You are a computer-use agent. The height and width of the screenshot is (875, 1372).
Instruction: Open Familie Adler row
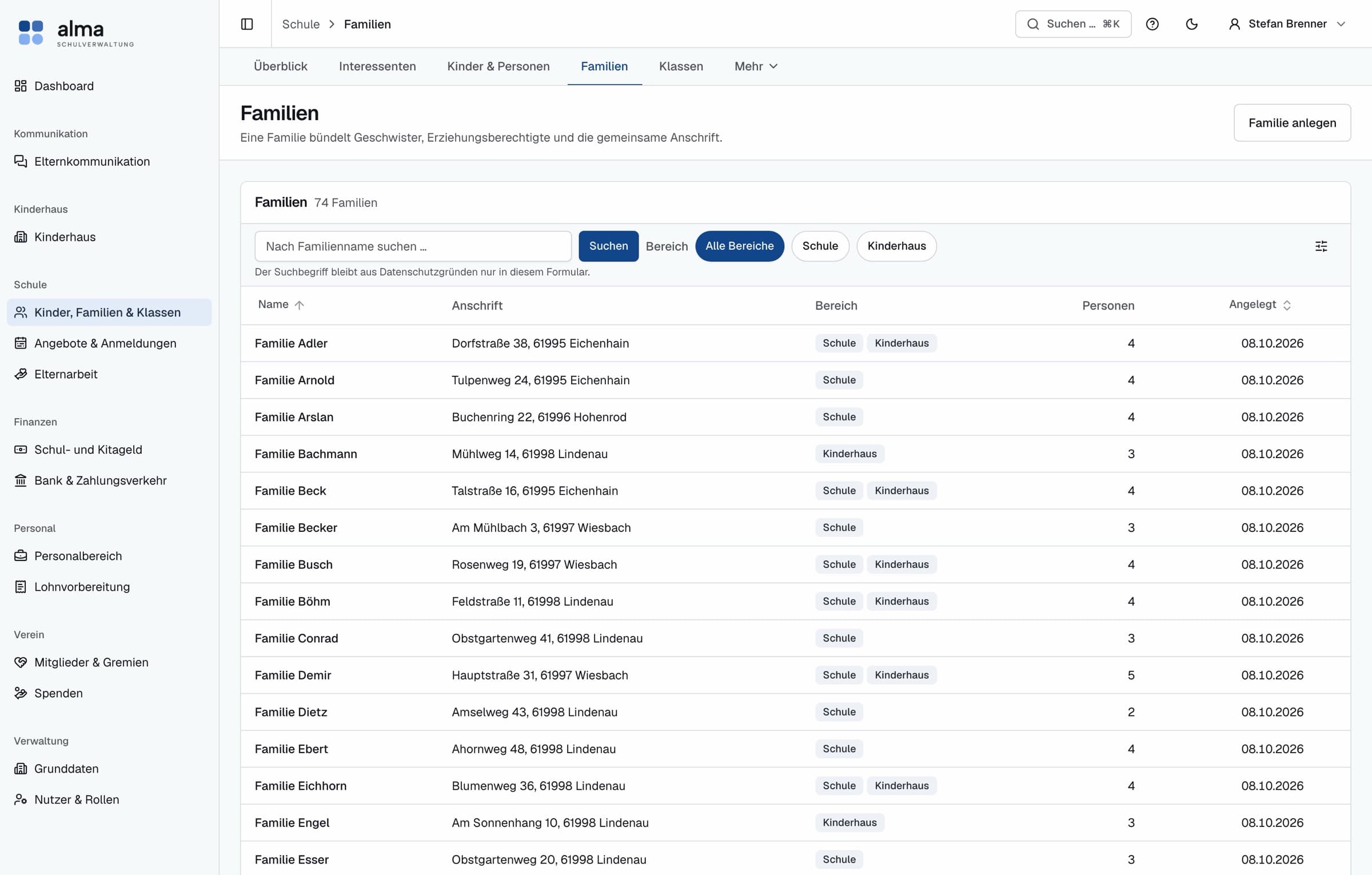(x=795, y=343)
